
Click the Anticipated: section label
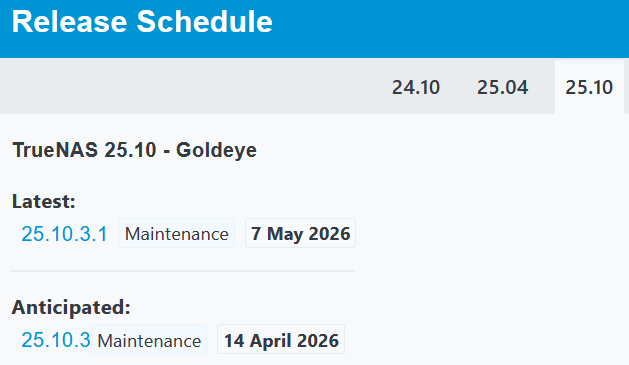pos(71,308)
